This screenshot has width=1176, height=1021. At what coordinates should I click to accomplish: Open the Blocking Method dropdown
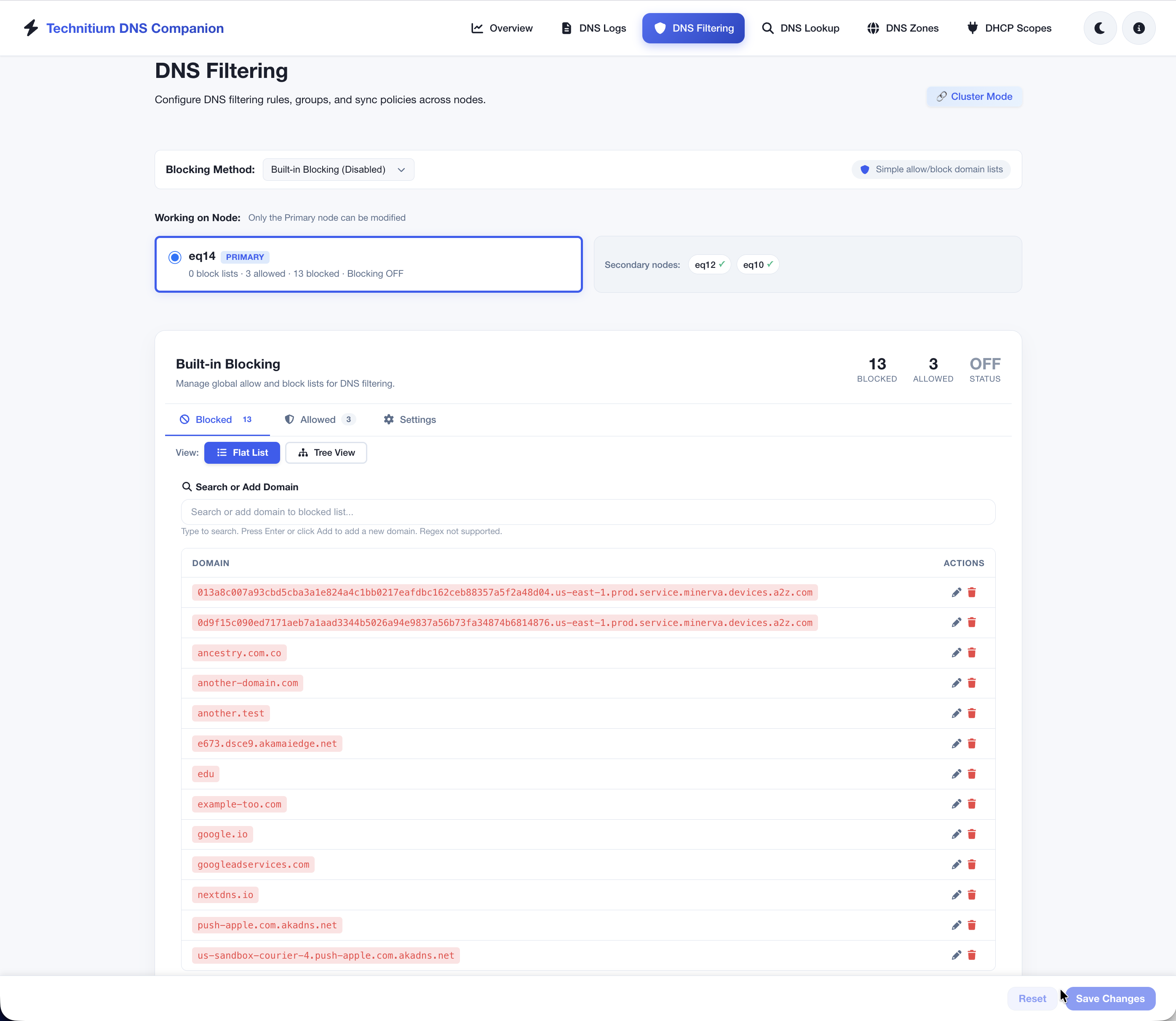click(338, 169)
